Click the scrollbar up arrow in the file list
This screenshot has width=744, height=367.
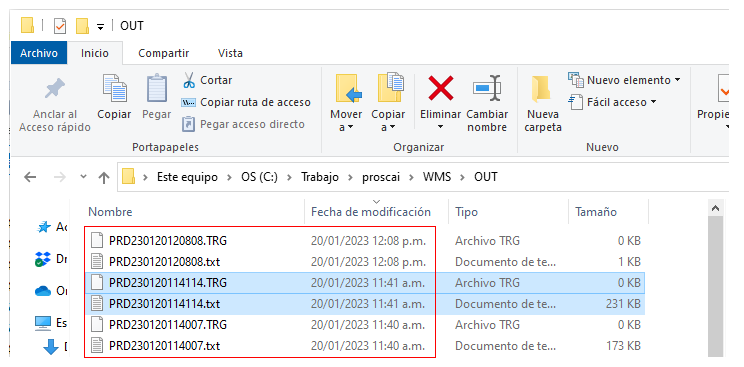[716, 208]
